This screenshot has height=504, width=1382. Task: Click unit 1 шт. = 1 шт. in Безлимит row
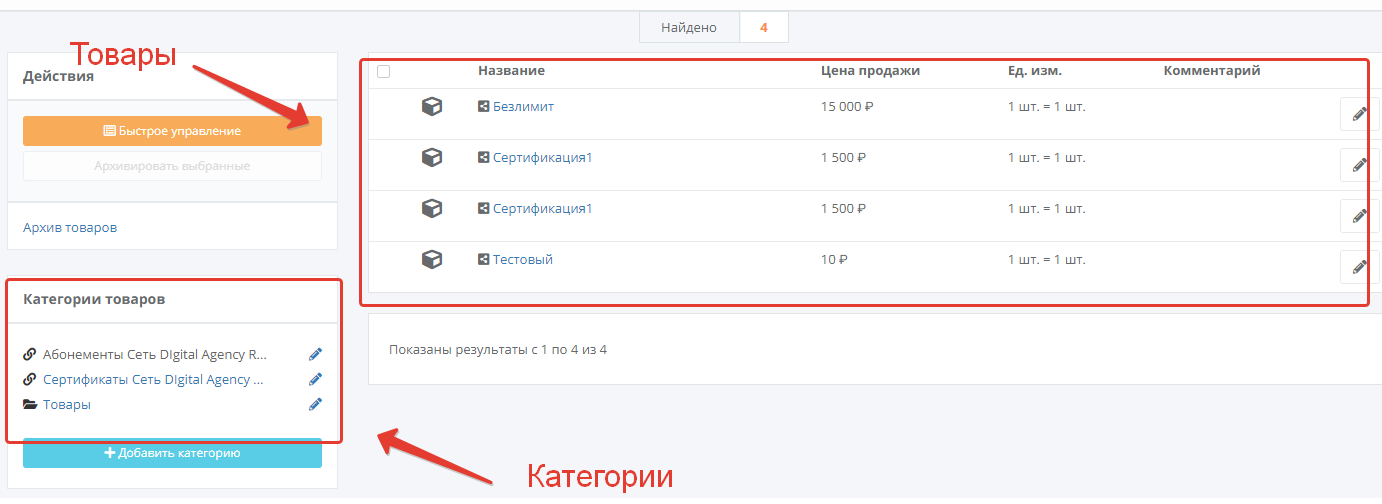[1046, 106]
